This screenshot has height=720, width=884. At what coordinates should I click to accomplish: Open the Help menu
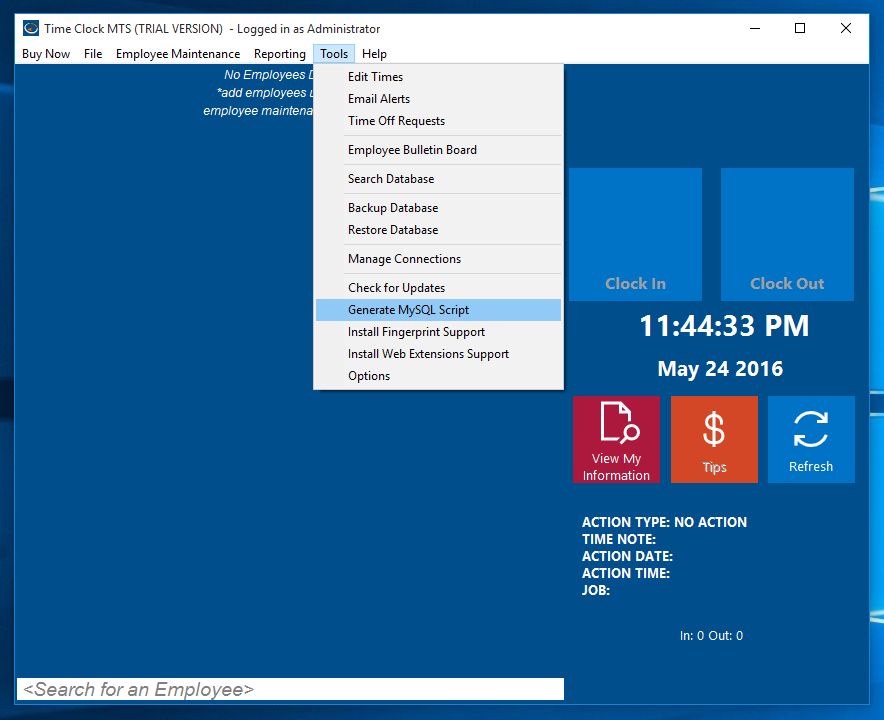pyautogui.click(x=374, y=54)
